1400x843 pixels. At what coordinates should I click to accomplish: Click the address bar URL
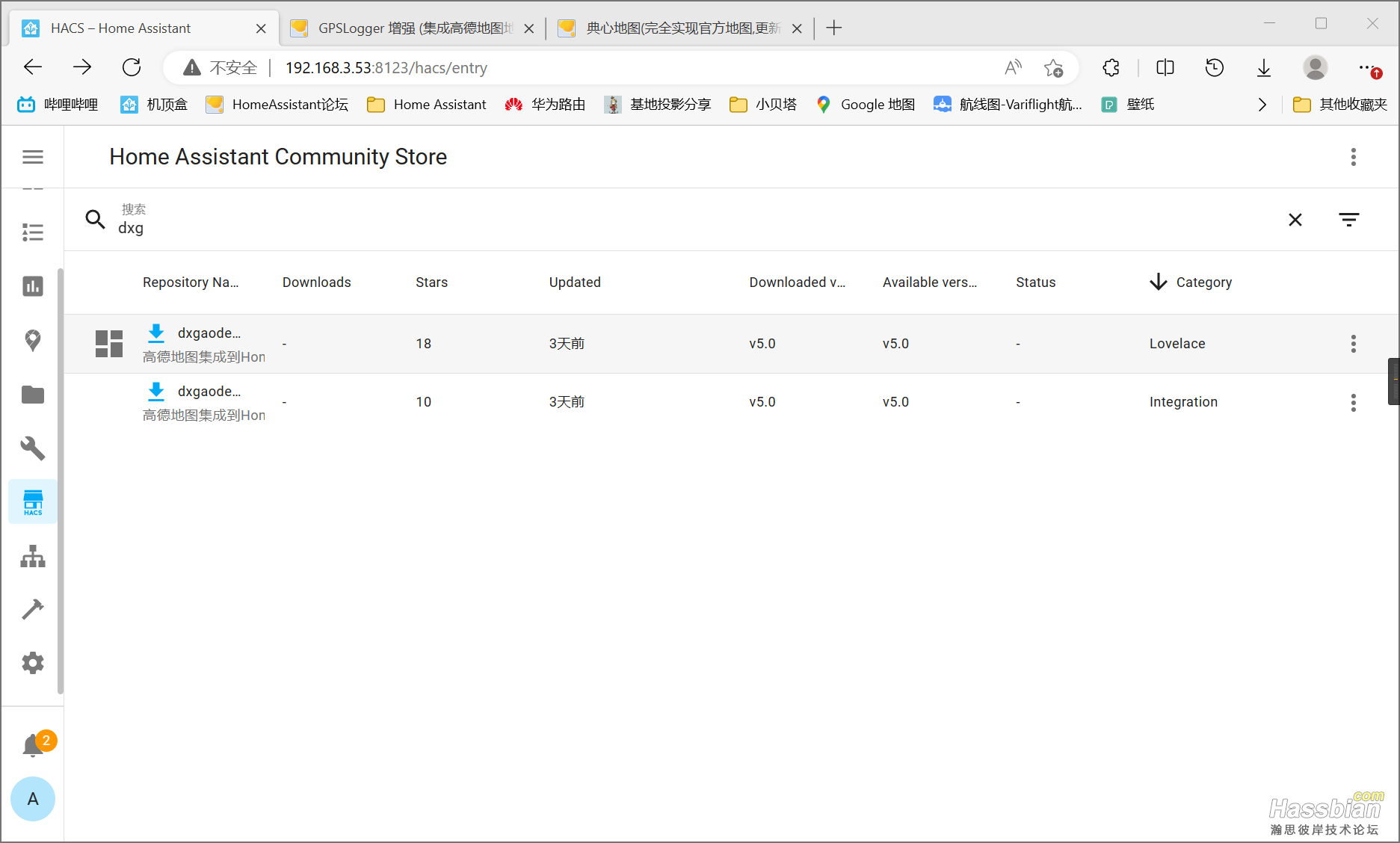386,68
